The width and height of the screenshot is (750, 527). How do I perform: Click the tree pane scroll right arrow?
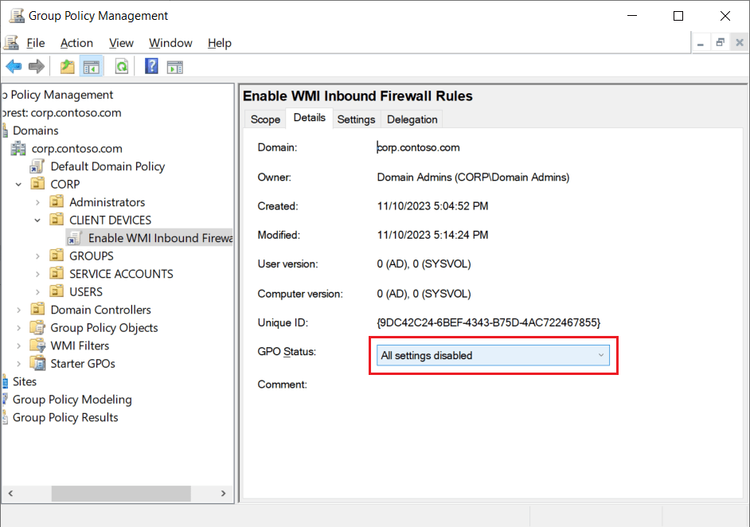[x=223, y=493]
